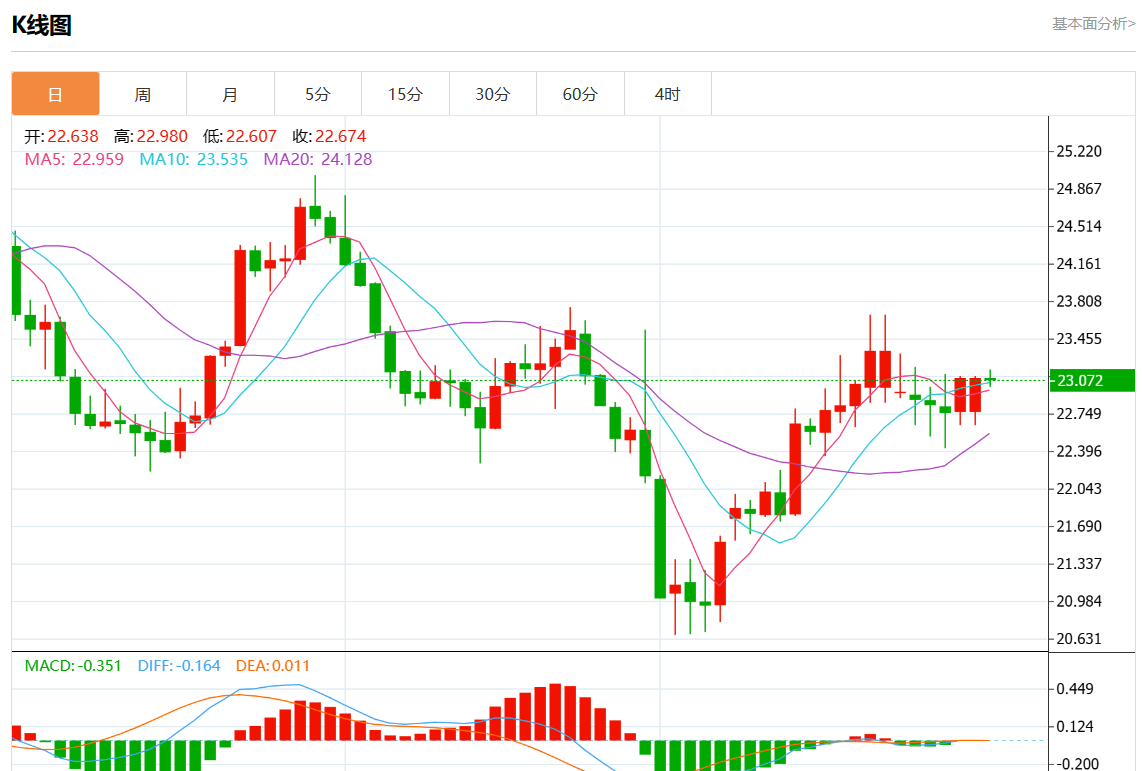Click the 24.514 price axis label
Screen dimensions: 1142x771
pyautogui.click(x=1079, y=226)
